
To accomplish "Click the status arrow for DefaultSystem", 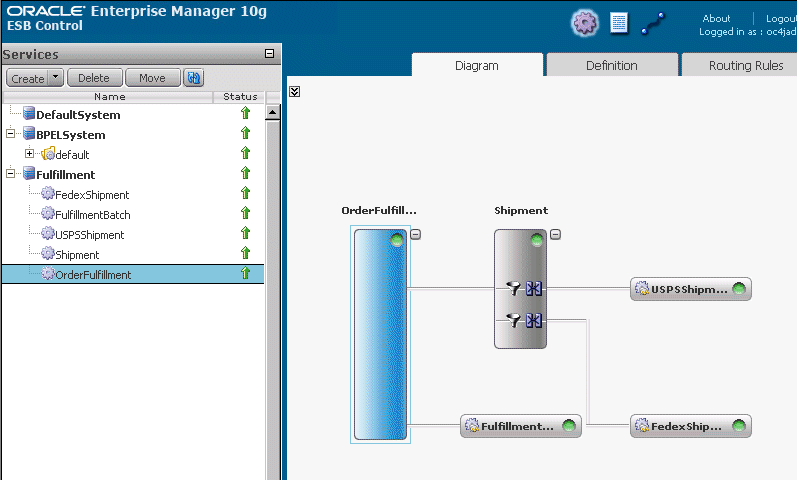I will pyautogui.click(x=246, y=113).
